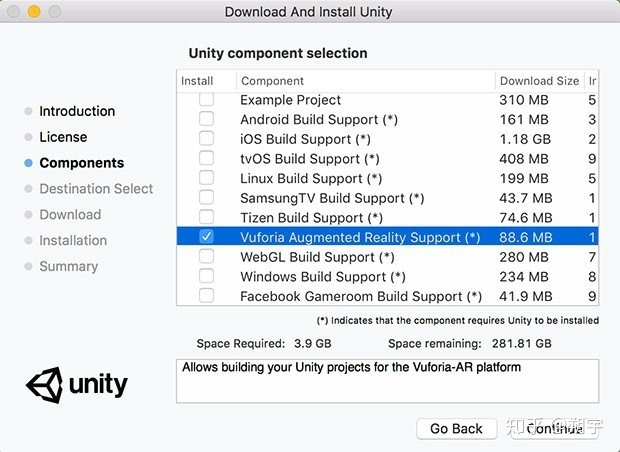
Task: Select the Components step in sidebar
Action: point(81,163)
